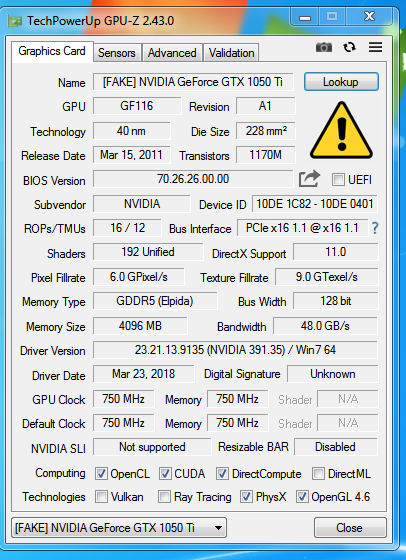
Task: Click the TechPowerUp GPU-Z 2.43.0 title text
Action: [x=100, y=21]
